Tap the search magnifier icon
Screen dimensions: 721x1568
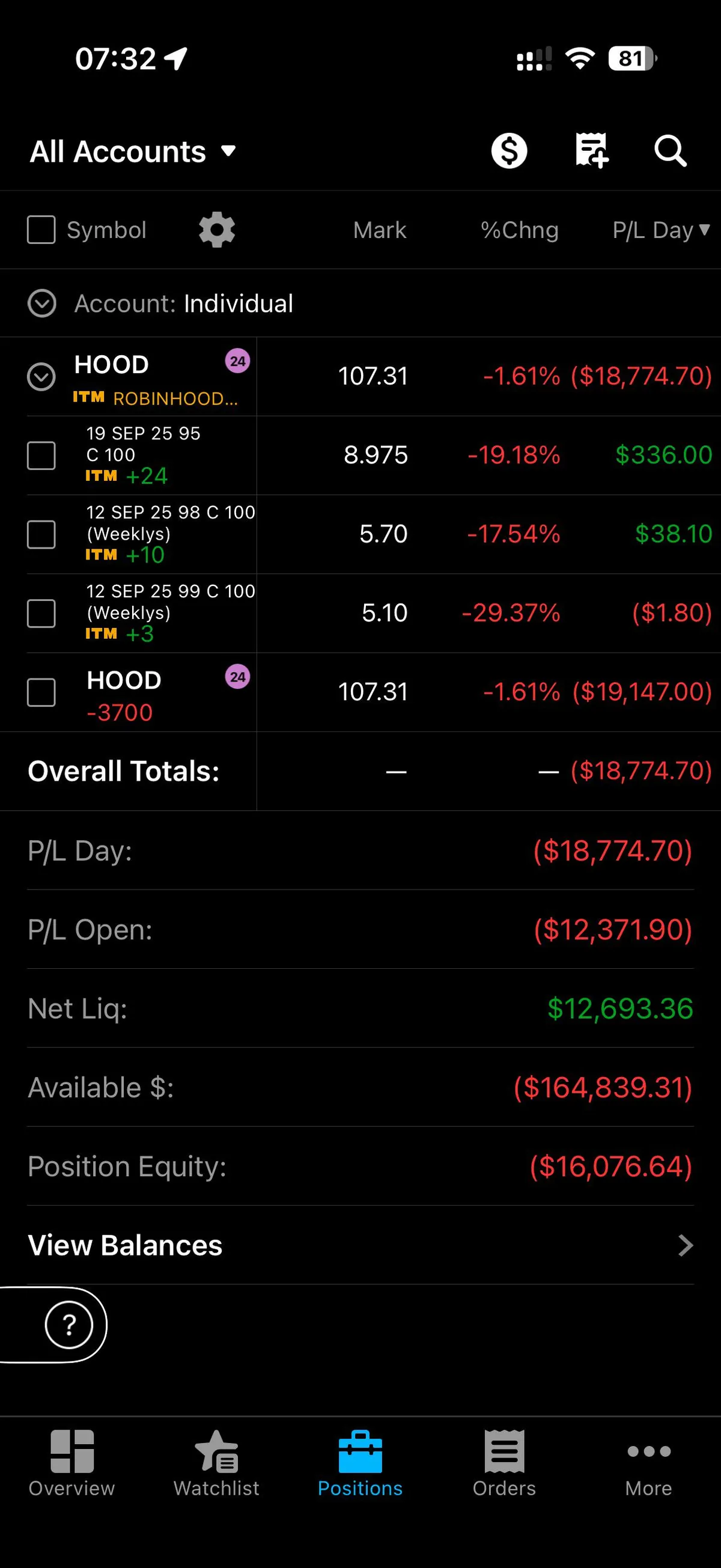pos(670,151)
